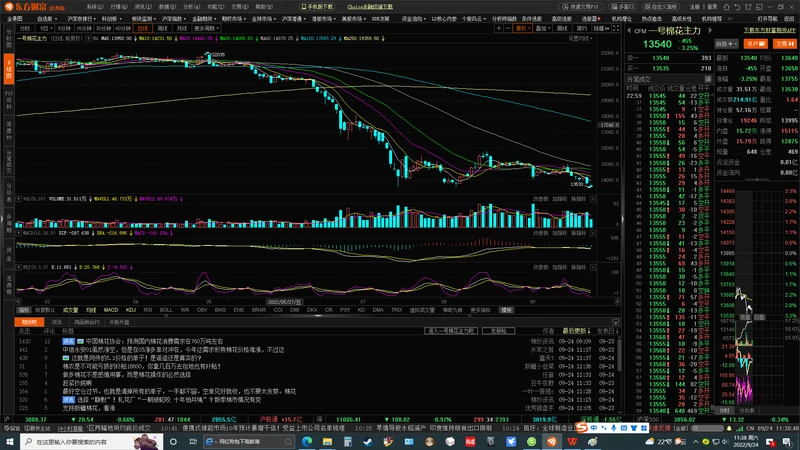The width and height of the screenshot is (800, 450).
Task: Expand the 叠加 dropdown
Action: pos(543,29)
